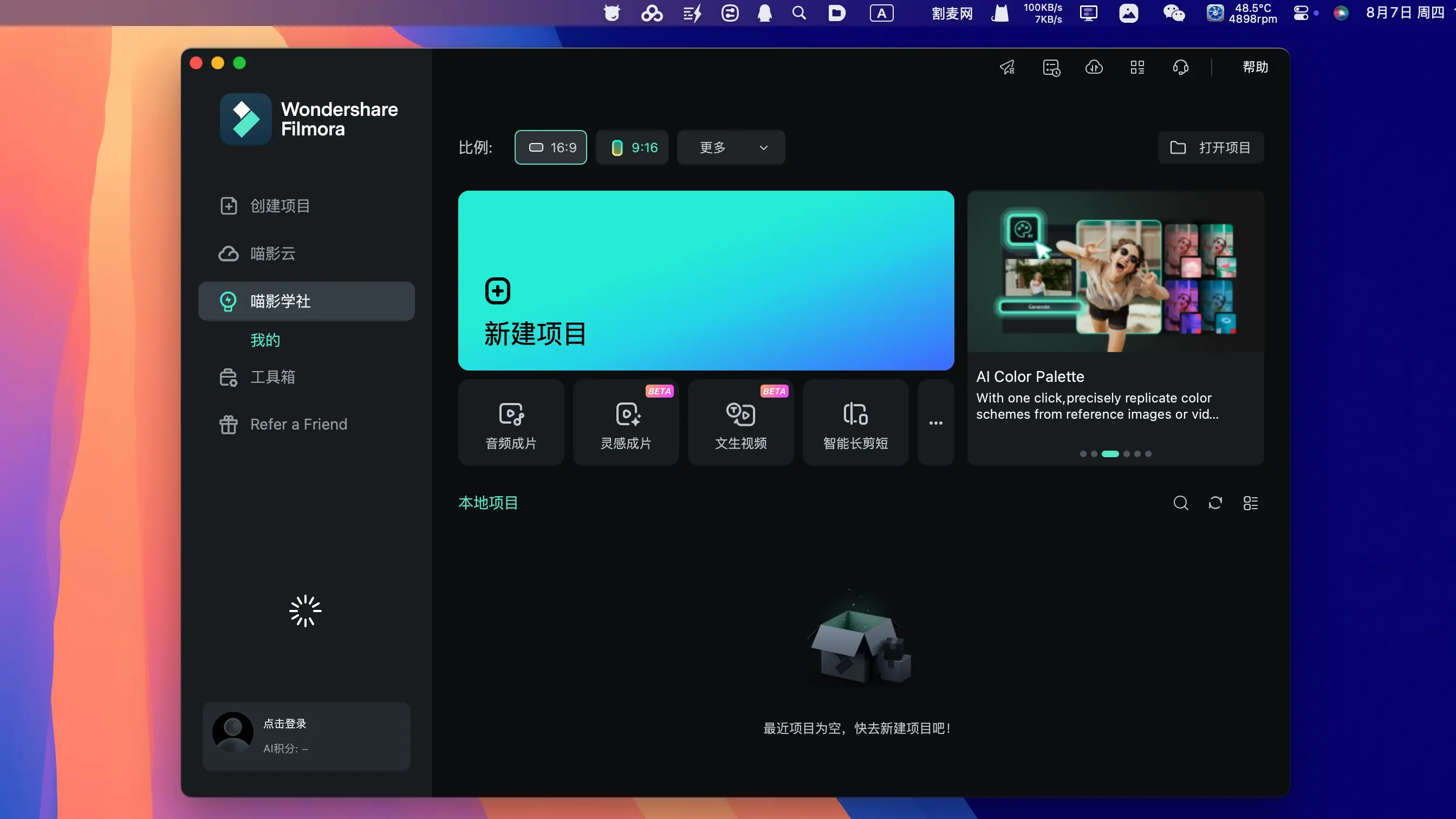The height and width of the screenshot is (819, 1456).
Task: Click the AI积分 points text
Action: point(285,749)
